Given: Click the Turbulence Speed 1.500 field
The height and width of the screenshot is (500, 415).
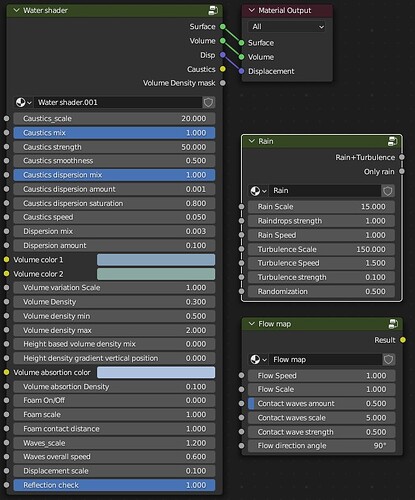Looking at the screenshot, I should 322,263.
